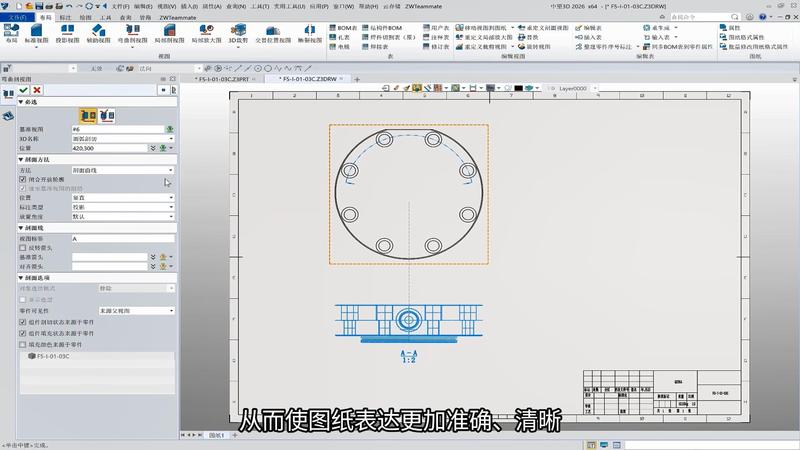Click the green checkmark to confirm the section view

pos(23,89)
